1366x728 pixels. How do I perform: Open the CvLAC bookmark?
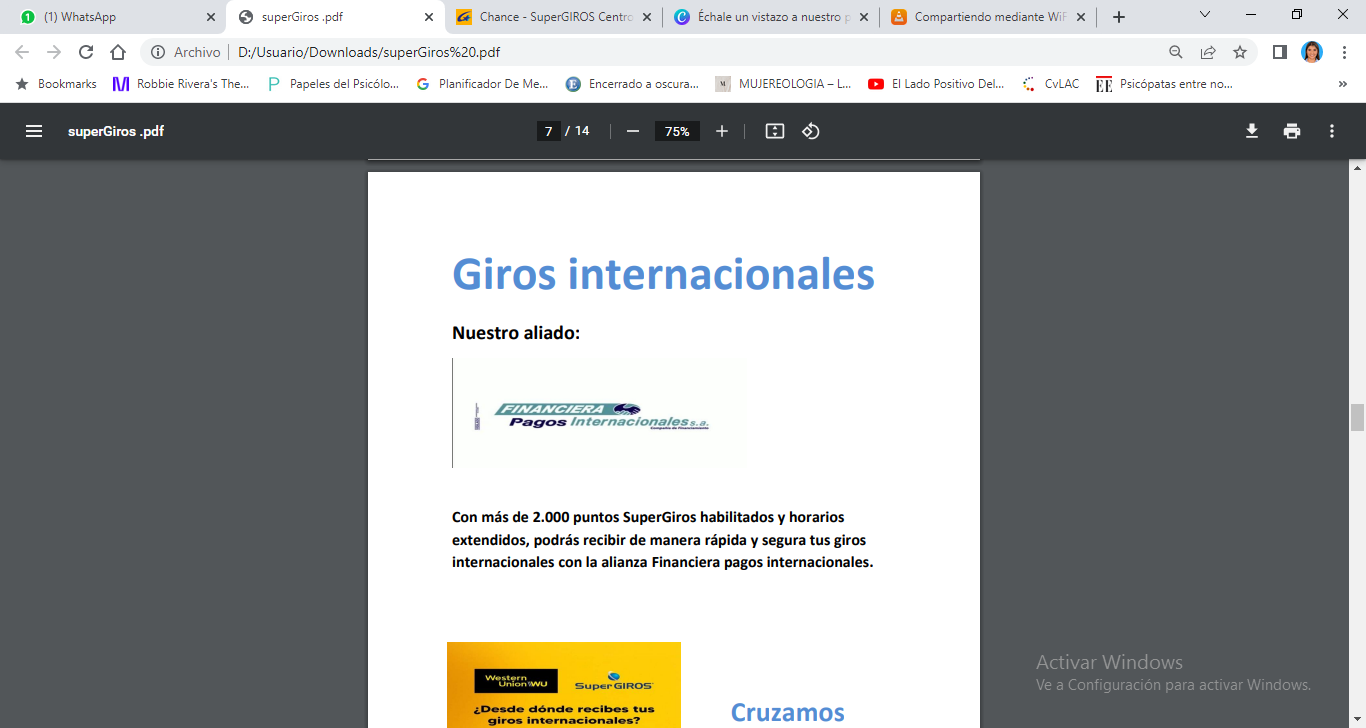point(1050,84)
